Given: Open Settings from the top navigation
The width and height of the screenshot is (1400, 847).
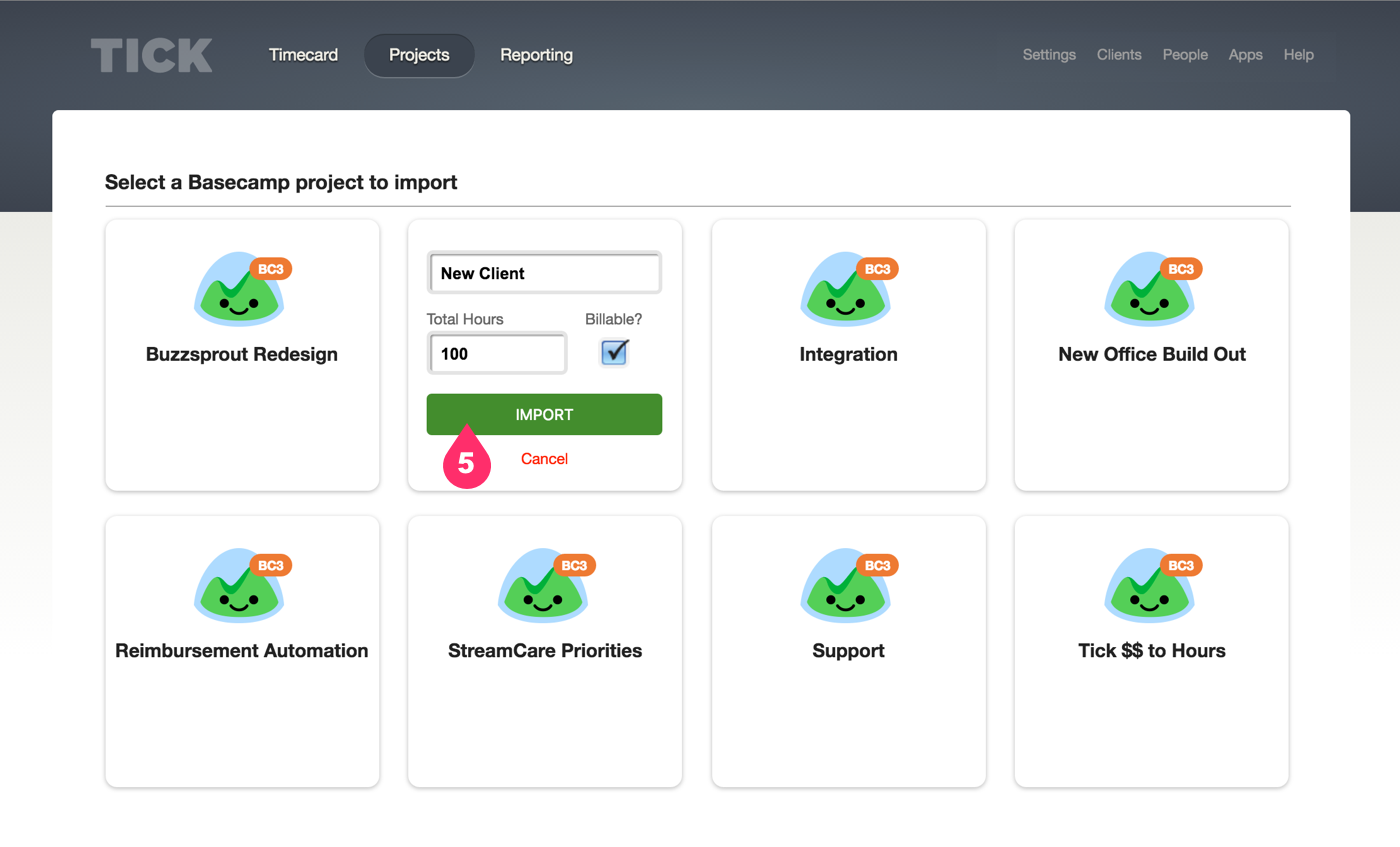Looking at the screenshot, I should click(1049, 55).
